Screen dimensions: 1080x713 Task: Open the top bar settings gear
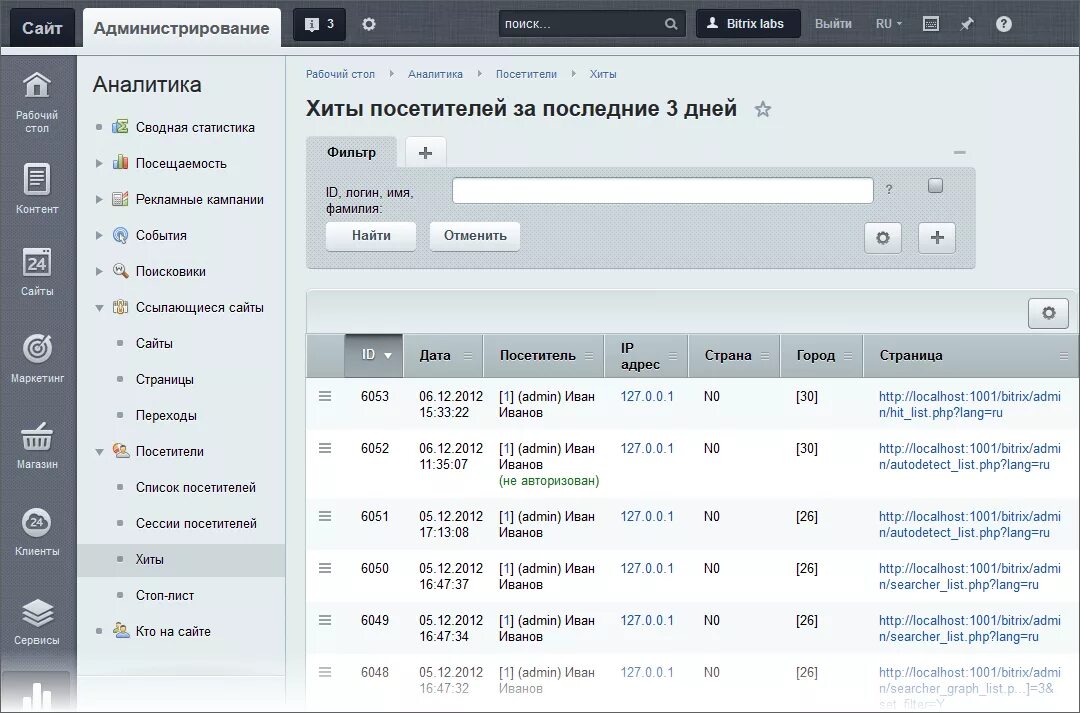(x=369, y=24)
